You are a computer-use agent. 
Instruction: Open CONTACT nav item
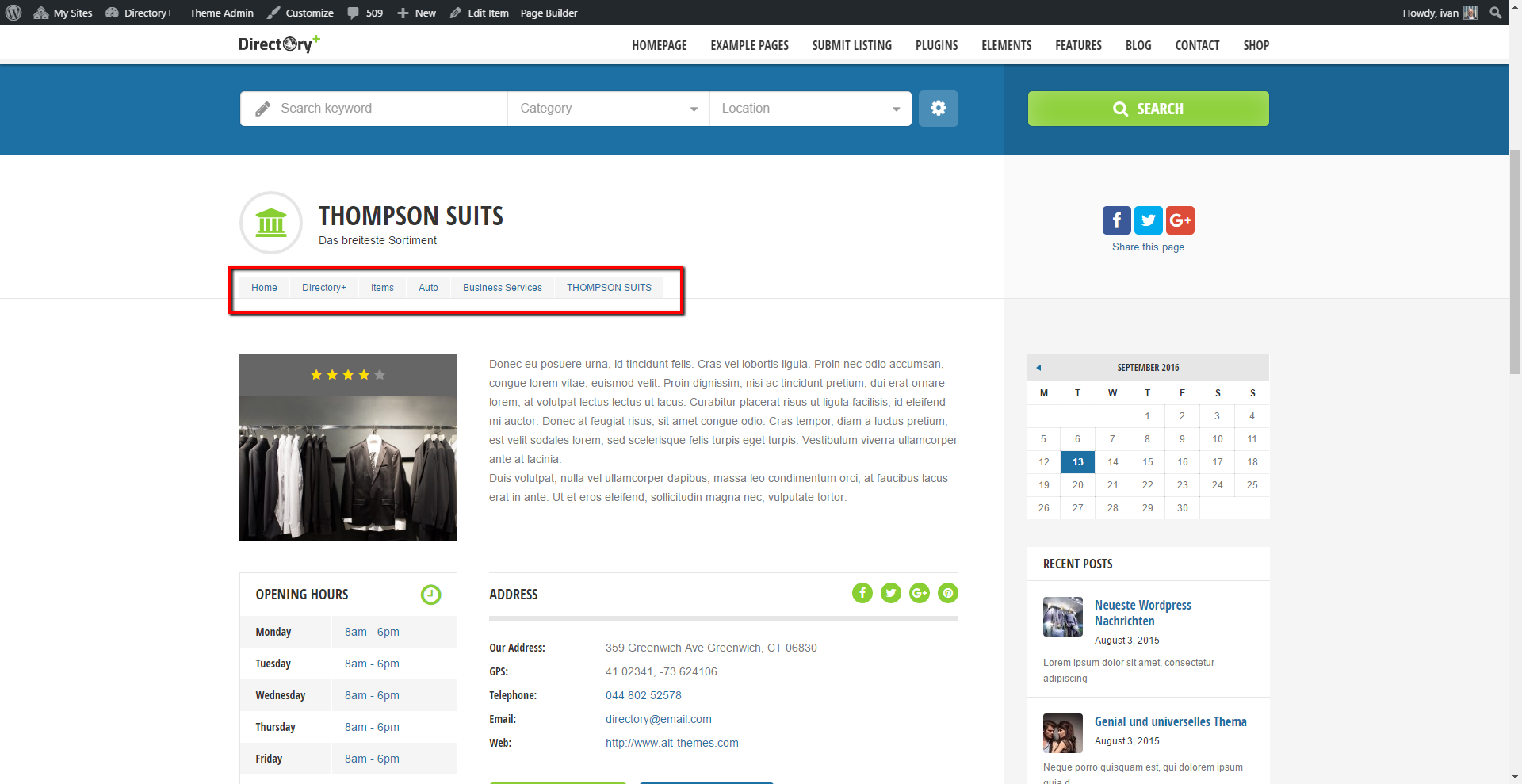(x=1197, y=45)
